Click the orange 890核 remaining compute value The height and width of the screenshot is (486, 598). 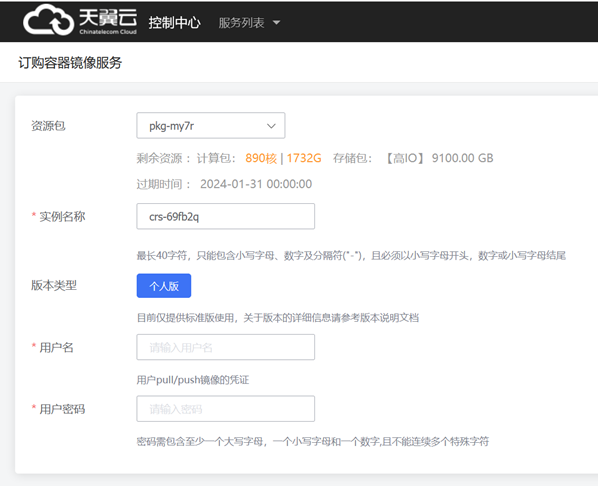[x=261, y=158]
